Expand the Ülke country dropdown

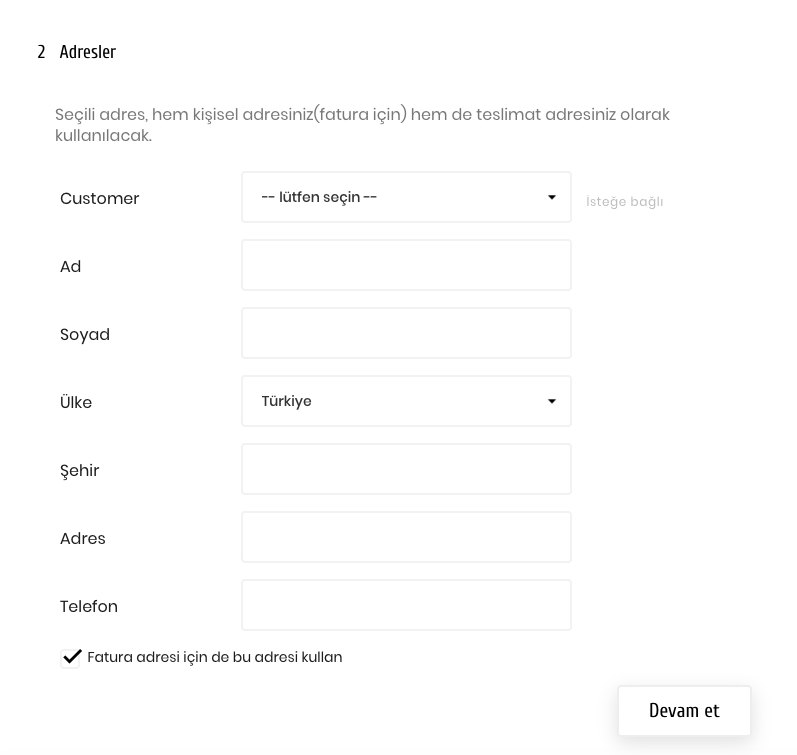[x=406, y=401]
